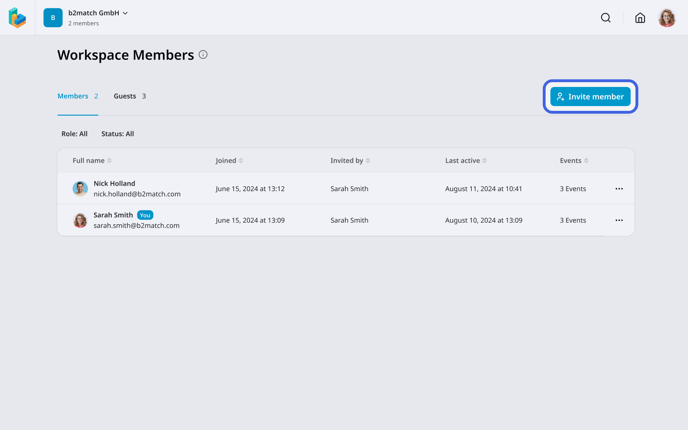688x430 pixels.
Task: Click the blue B workspace badge
Action: point(53,18)
